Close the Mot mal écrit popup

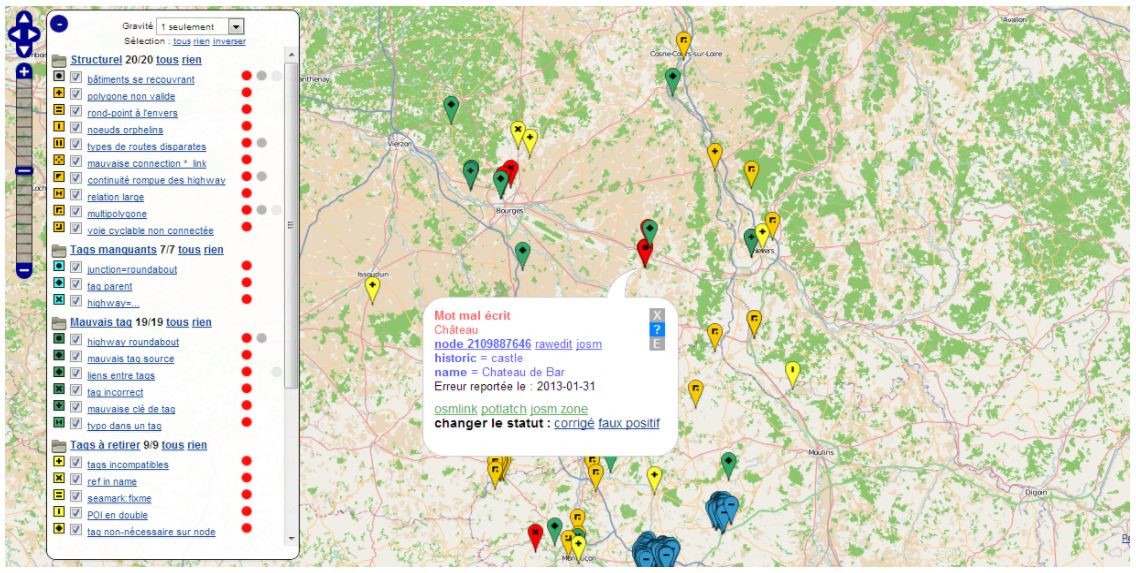(x=657, y=315)
